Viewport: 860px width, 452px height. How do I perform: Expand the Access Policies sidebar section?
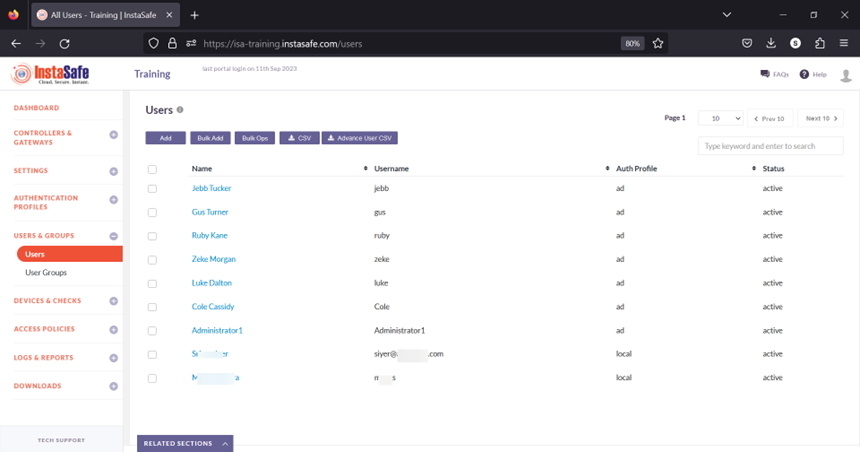(113, 329)
